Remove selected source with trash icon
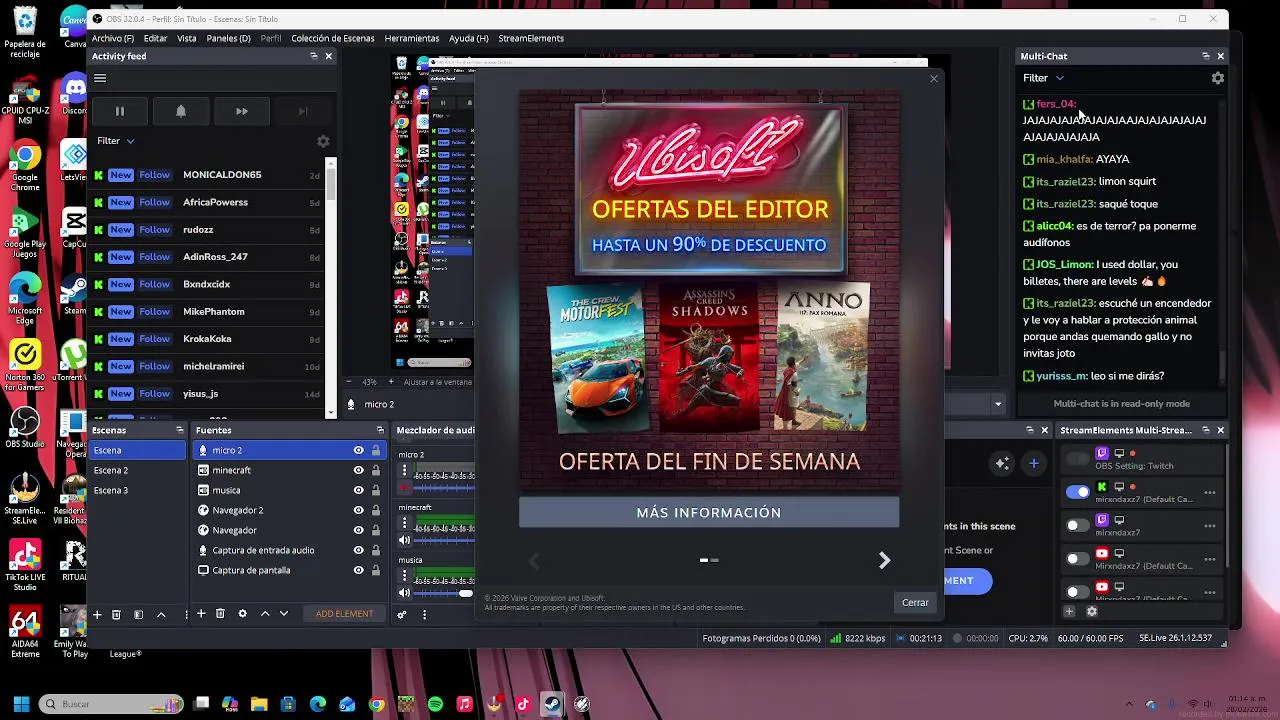The height and width of the screenshot is (720, 1280). 220,613
